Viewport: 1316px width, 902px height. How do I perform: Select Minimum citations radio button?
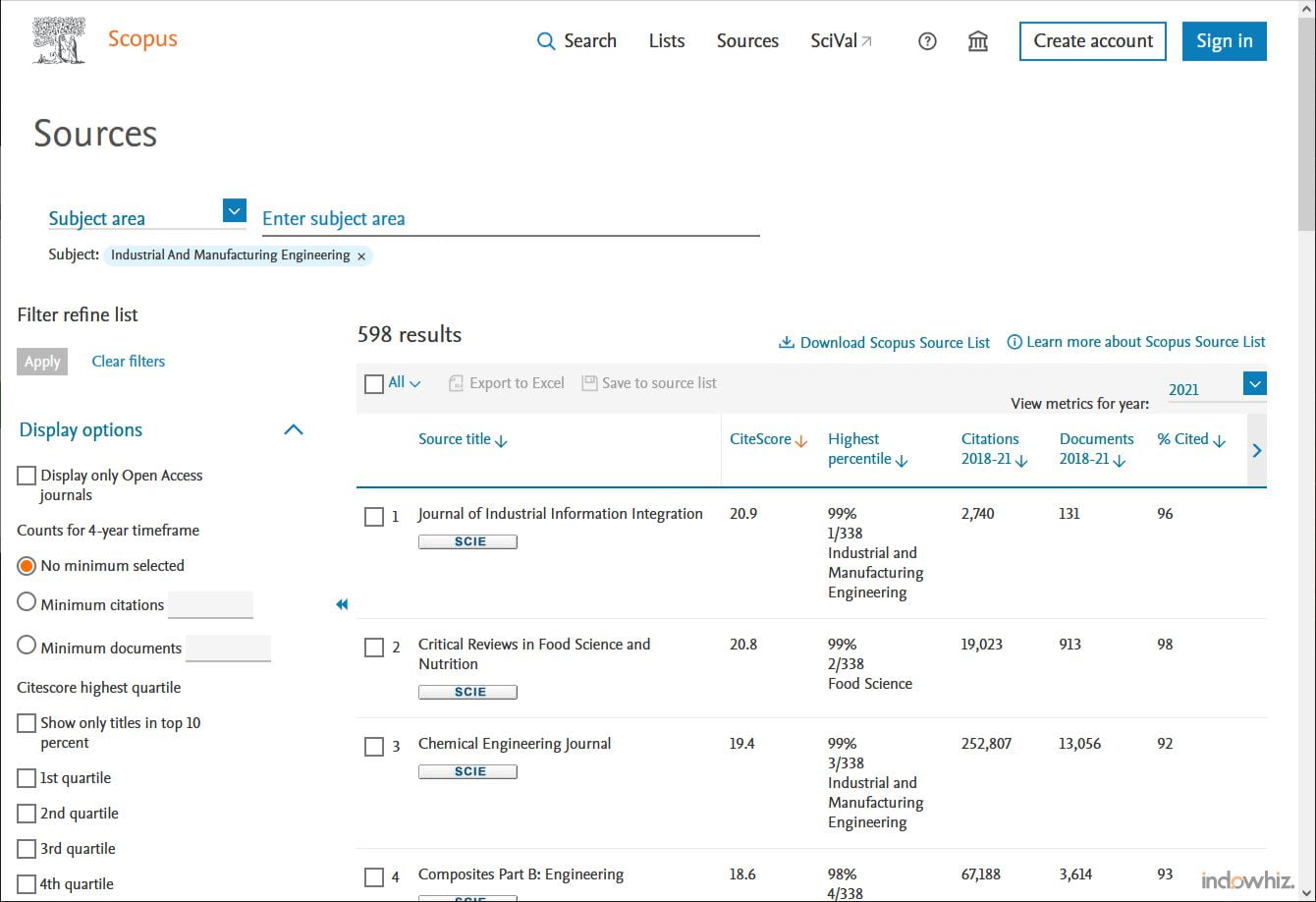tap(27, 602)
